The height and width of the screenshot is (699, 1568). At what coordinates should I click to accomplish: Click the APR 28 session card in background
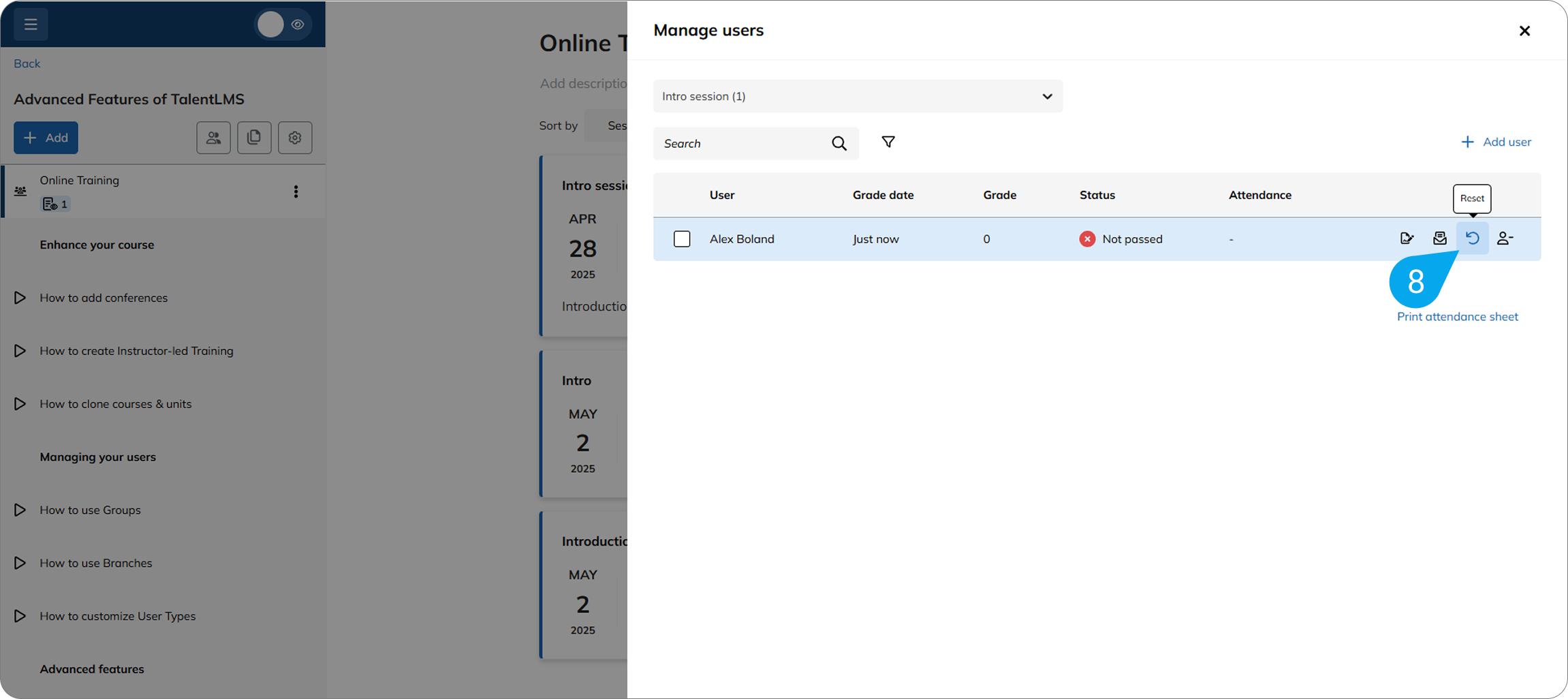(584, 246)
